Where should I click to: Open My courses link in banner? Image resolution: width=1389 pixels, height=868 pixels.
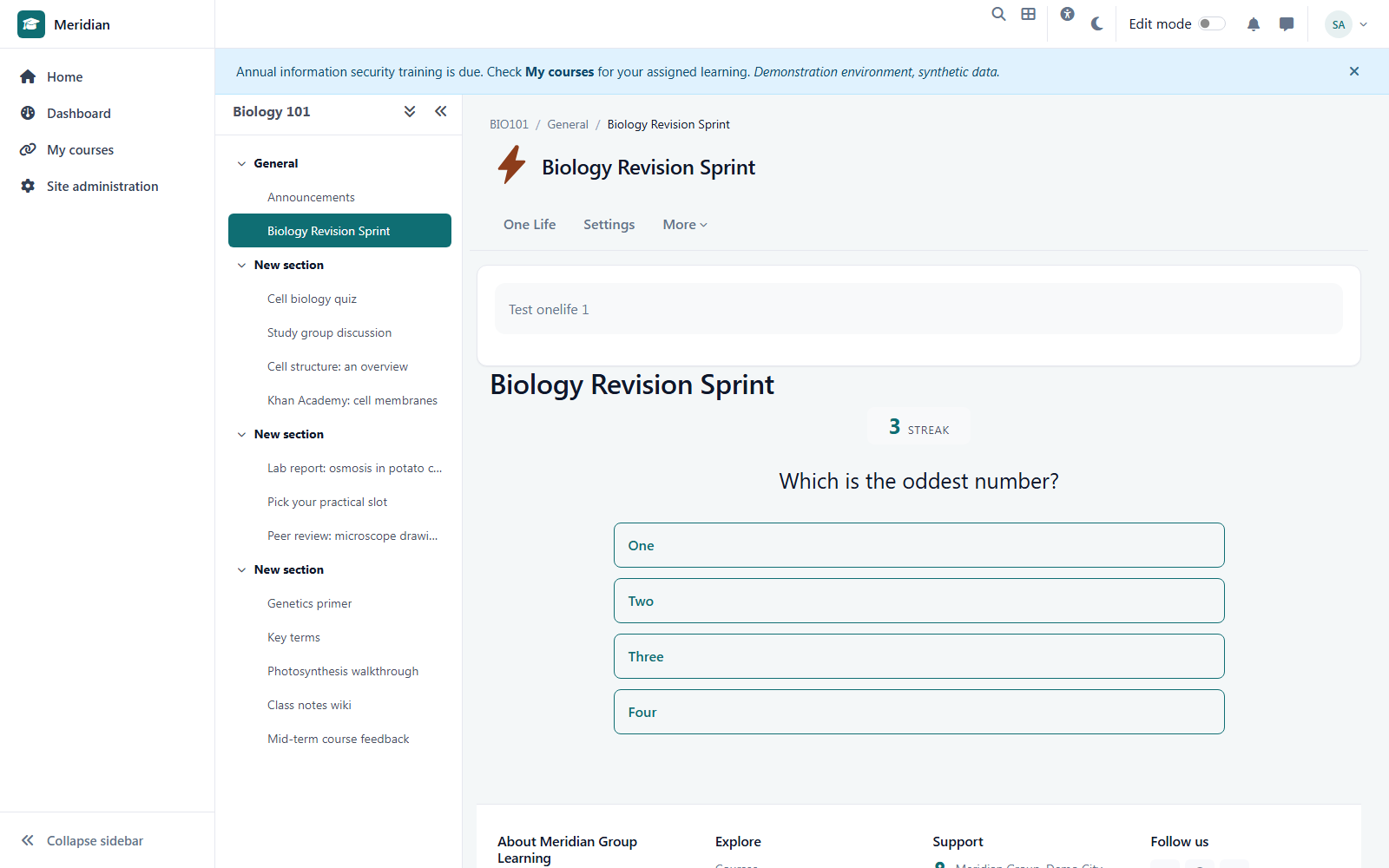(559, 72)
